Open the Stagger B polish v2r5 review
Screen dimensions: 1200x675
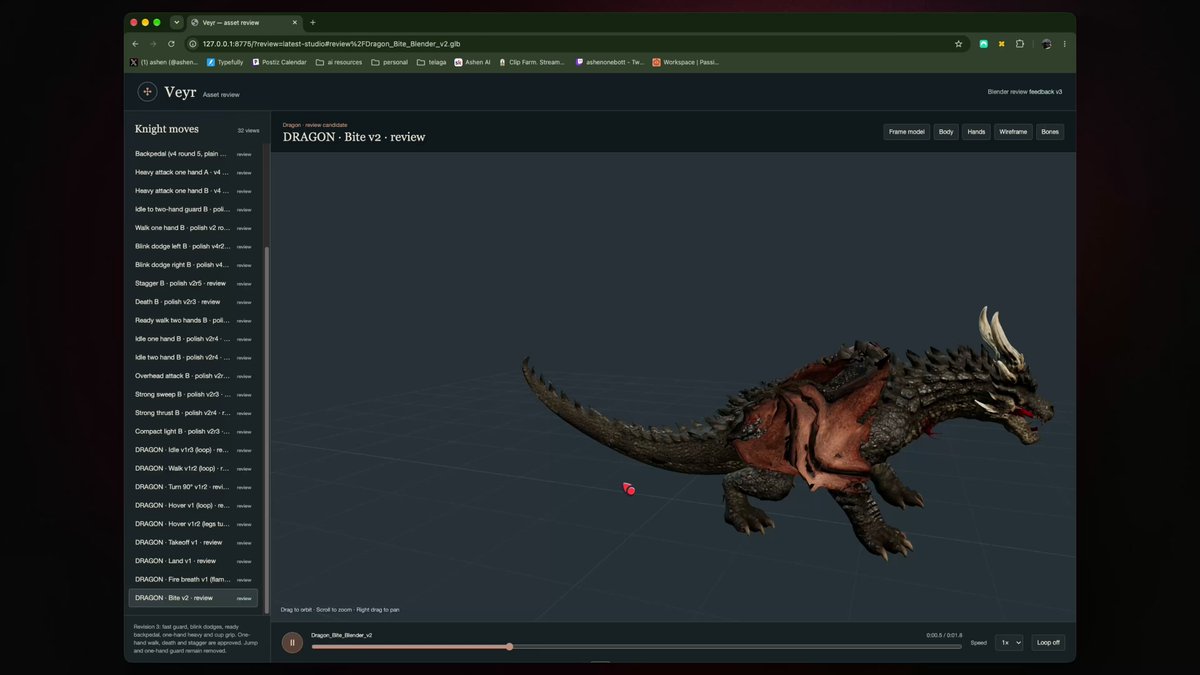[193, 283]
